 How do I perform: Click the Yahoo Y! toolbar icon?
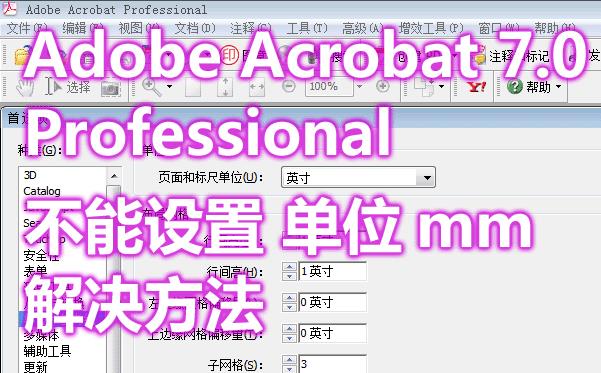(476, 87)
